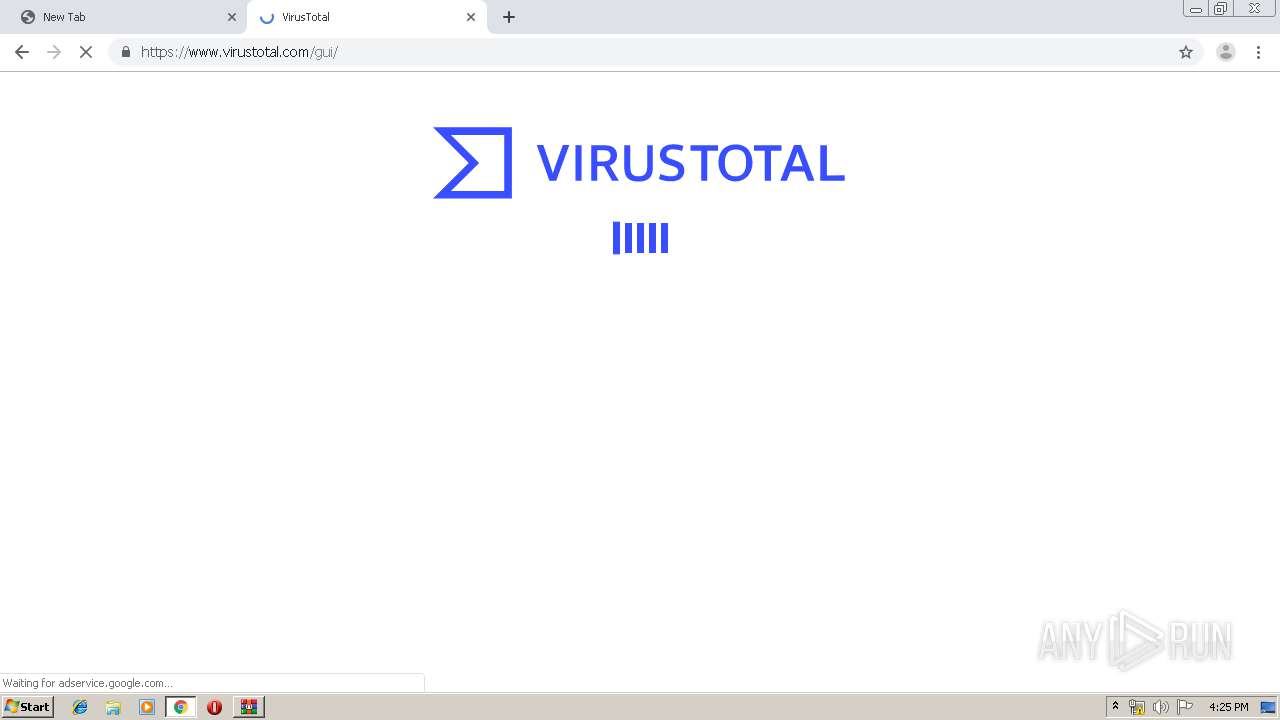The width and height of the screenshot is (1280, 720).
Task: Open the Chrome profile avatar menu
Action: click(1225, 52)
